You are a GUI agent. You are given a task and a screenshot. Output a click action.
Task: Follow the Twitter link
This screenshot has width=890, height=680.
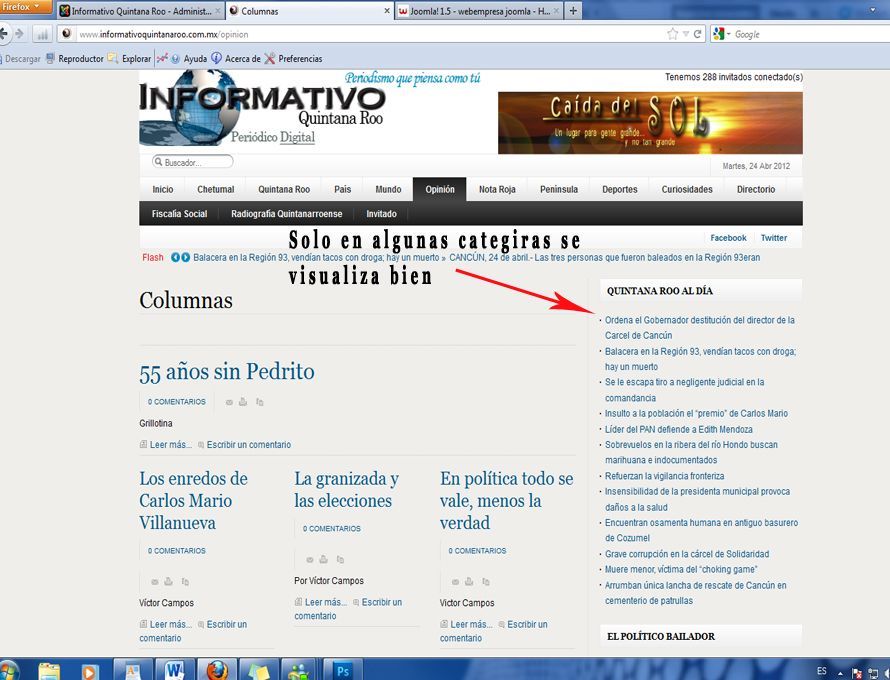pyautogui.click(x=774, y=238)
